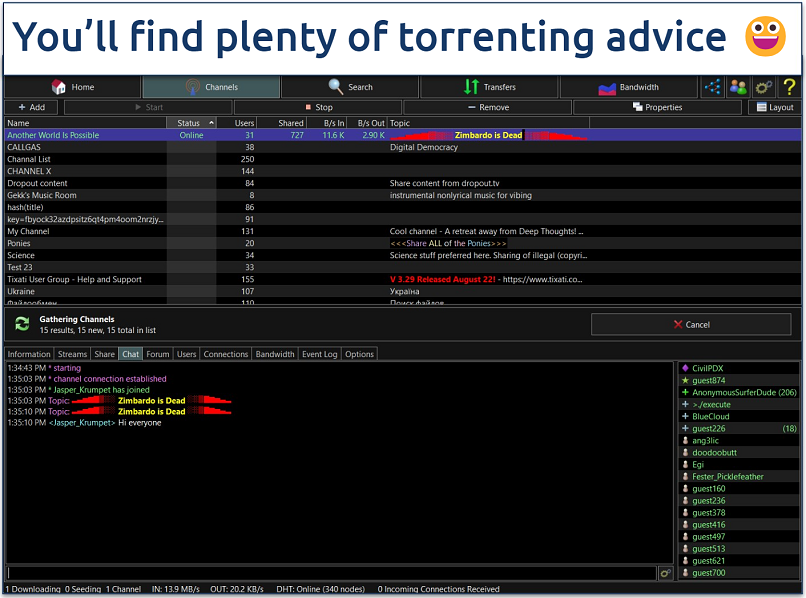The width and height of the screenshot is (806, 598).
Task: Click the friends/users group icon
Action: (738, 87)
